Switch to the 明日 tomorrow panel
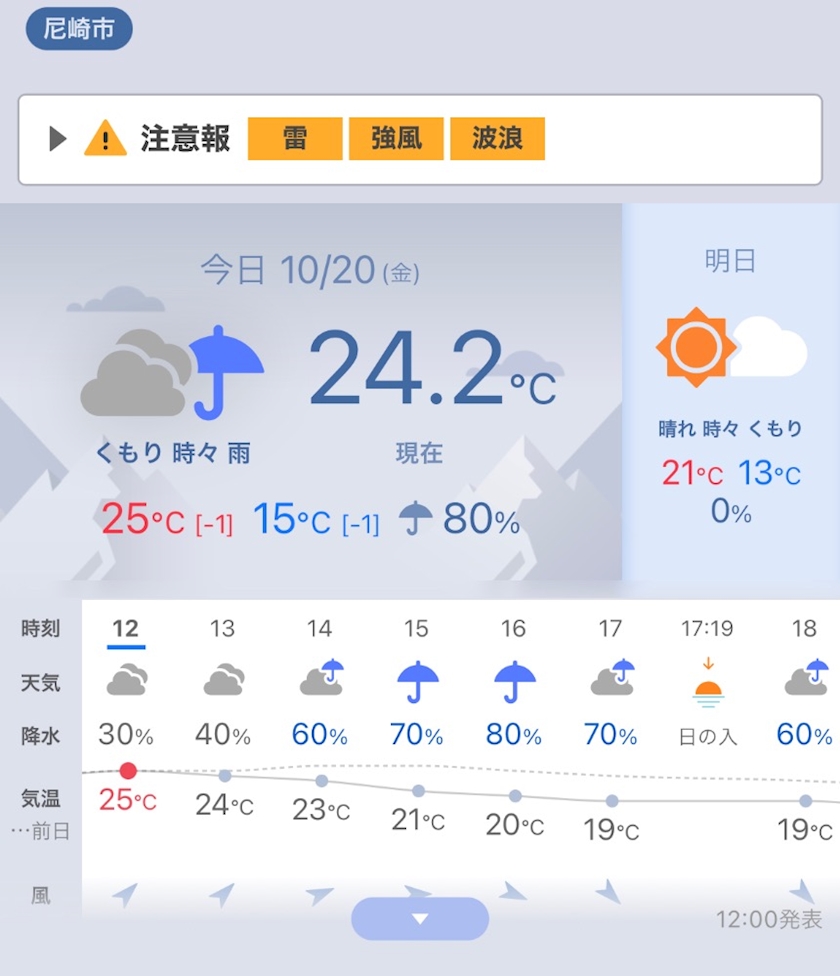Viewport: 840px width, 976px height. (x=730, y=261)
